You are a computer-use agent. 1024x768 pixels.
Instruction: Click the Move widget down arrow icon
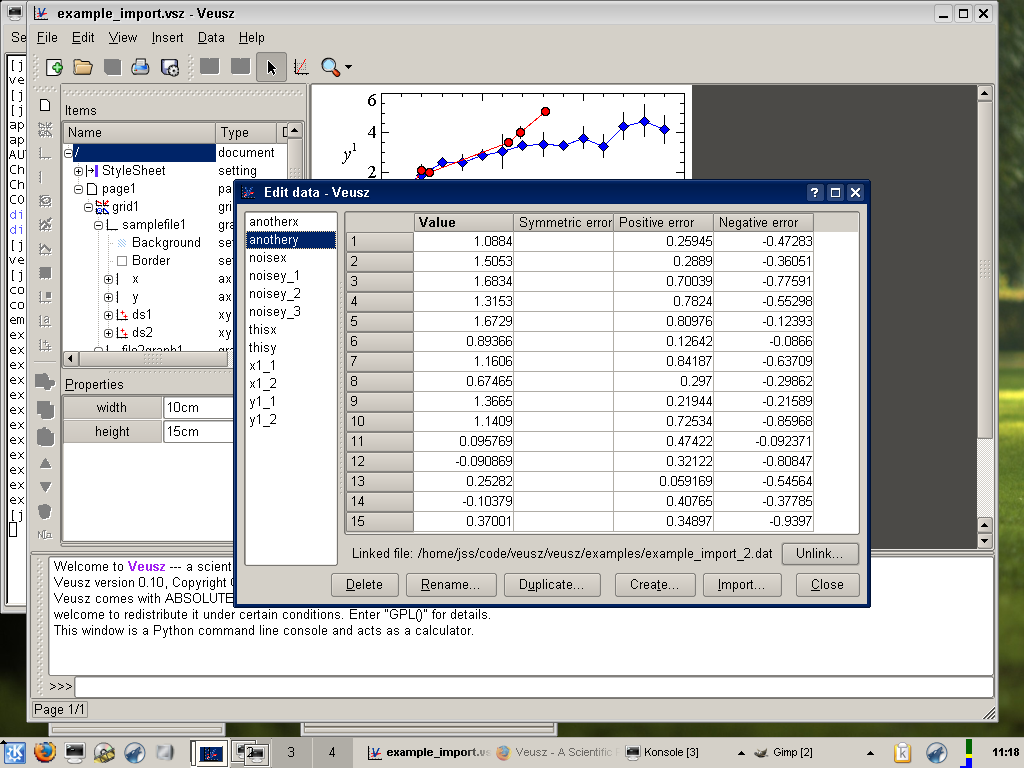click(x=45, y=487)
